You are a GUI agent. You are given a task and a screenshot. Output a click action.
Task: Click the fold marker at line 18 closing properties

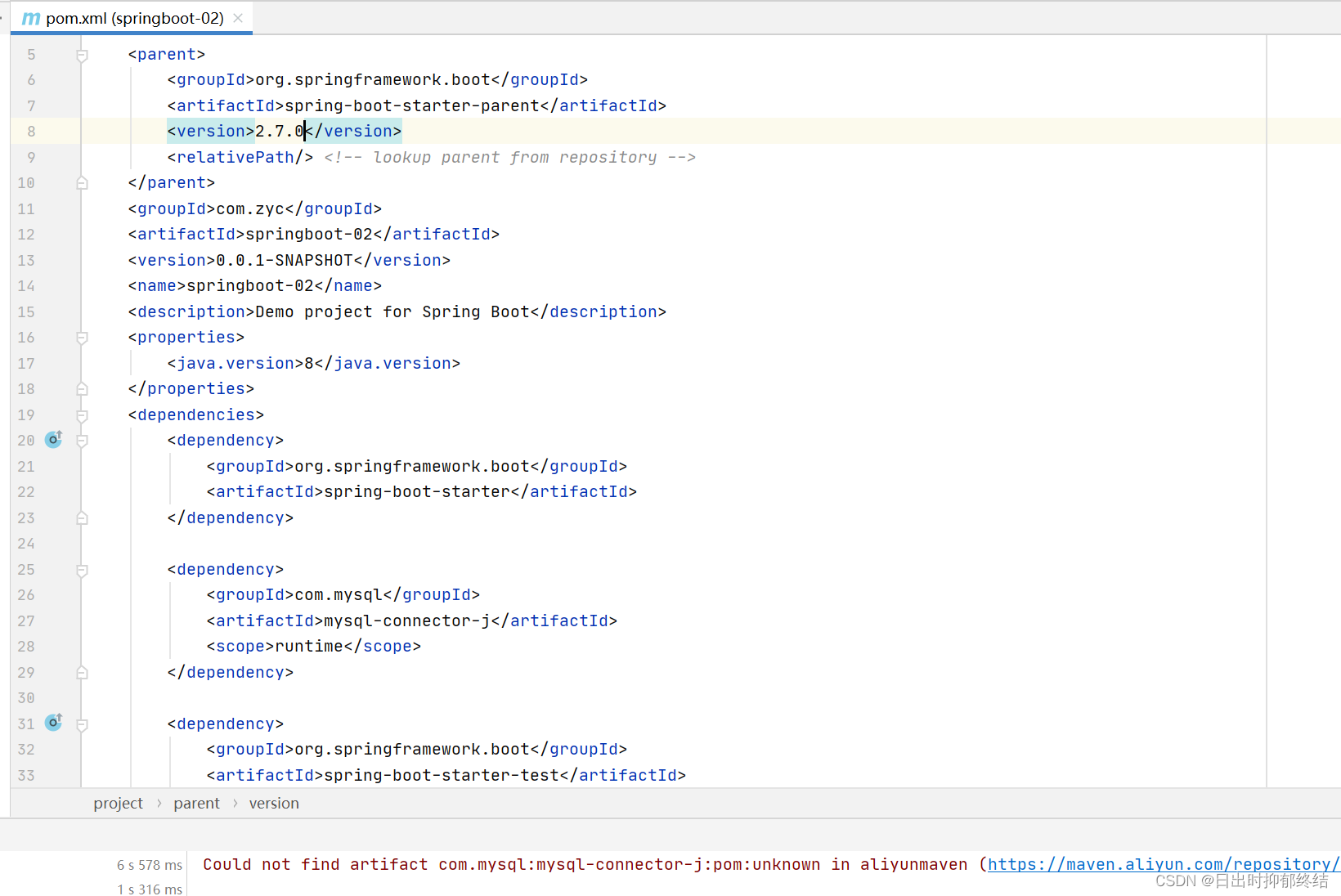click(82, 389)
